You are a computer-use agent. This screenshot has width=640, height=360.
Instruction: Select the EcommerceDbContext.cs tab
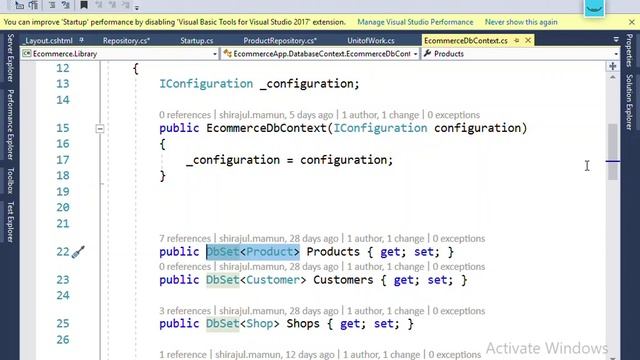(x=466, y=40)
